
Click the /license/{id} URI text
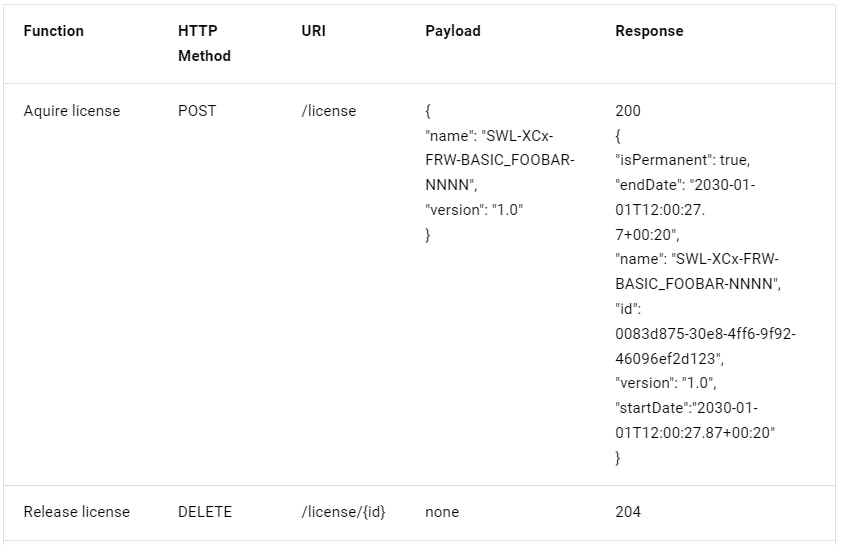(343, 512)
